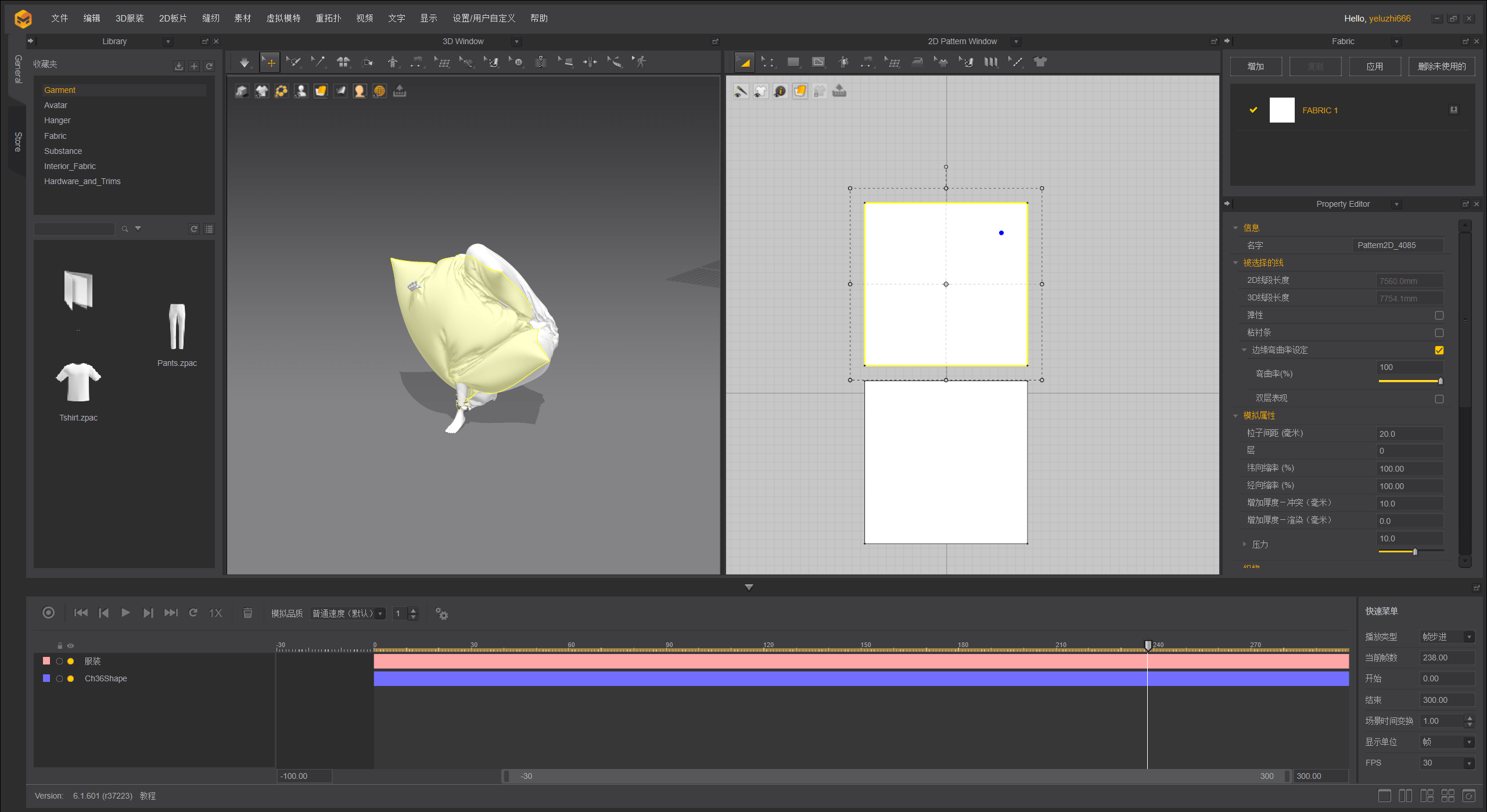
Task: Click the 增加 fabric button
Action: click(1255, 66)
